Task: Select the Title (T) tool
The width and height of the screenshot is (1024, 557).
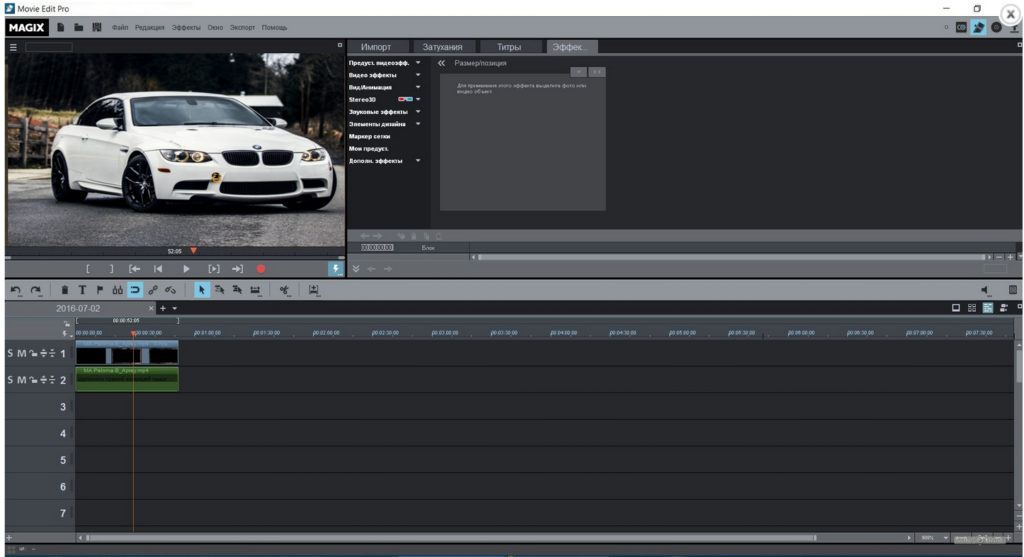Action: 83,290
